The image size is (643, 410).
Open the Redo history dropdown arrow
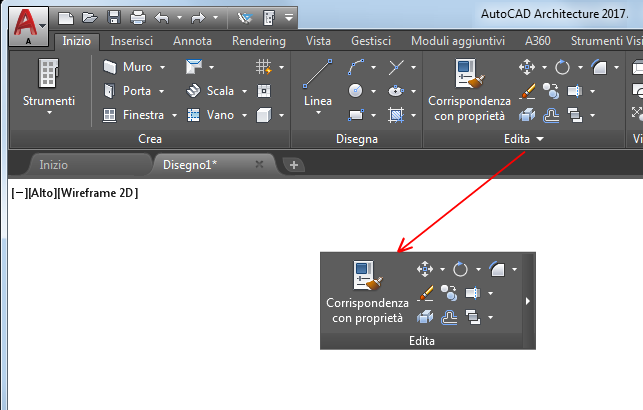click(215, 18)
